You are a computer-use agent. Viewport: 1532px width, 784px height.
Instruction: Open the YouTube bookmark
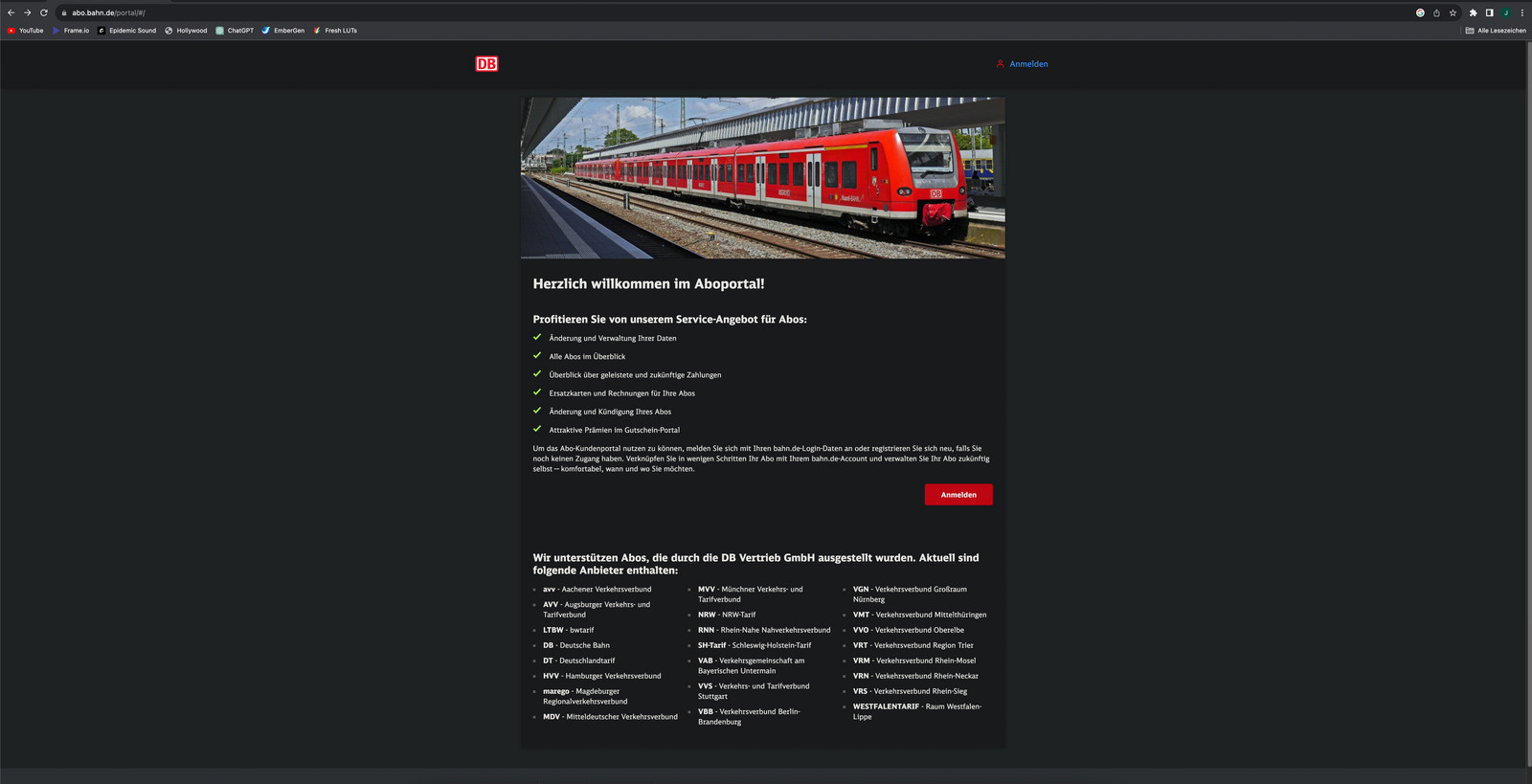click(x=25, y=31)
